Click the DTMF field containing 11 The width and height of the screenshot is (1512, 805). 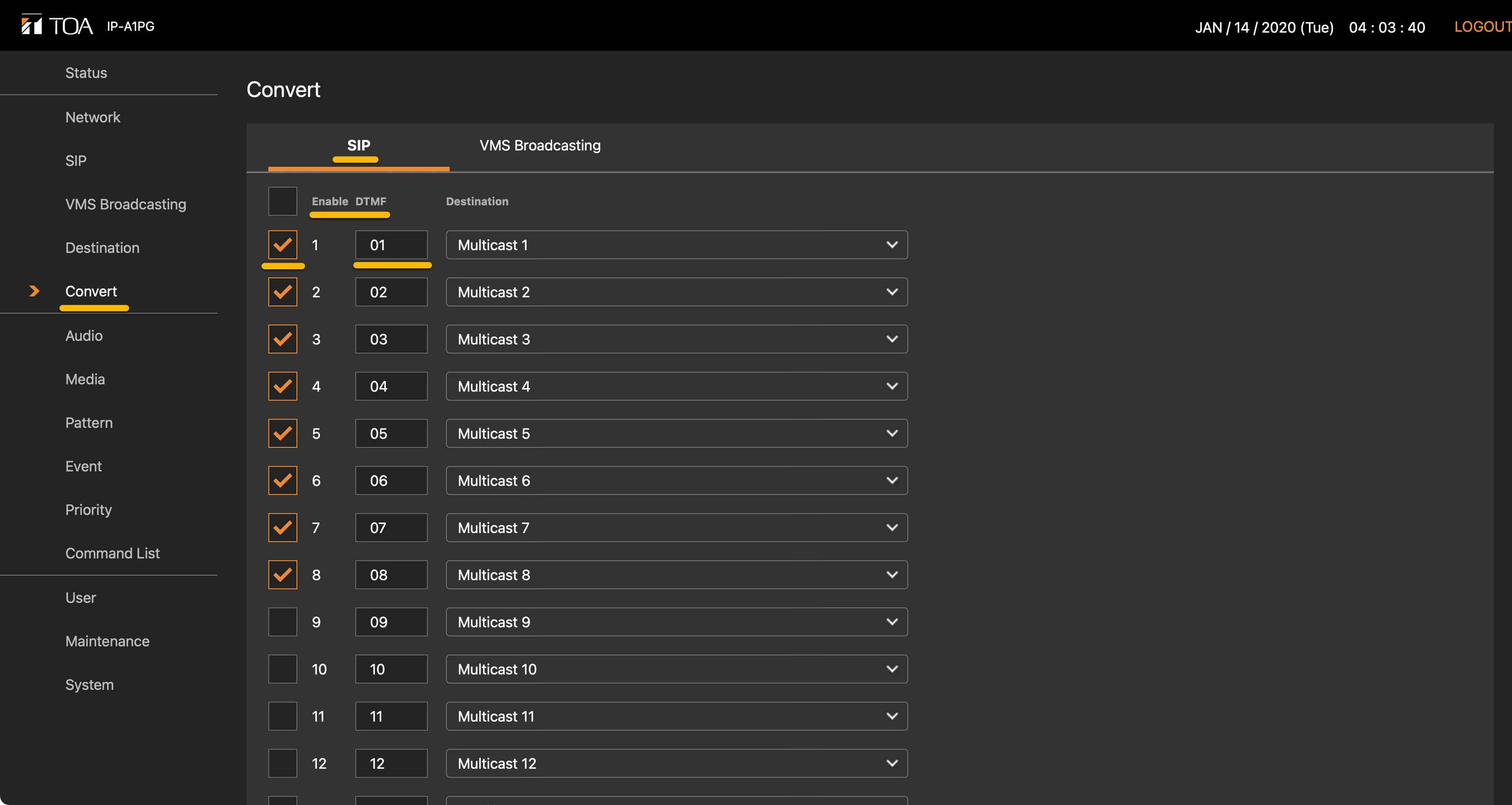click(392, 716)
